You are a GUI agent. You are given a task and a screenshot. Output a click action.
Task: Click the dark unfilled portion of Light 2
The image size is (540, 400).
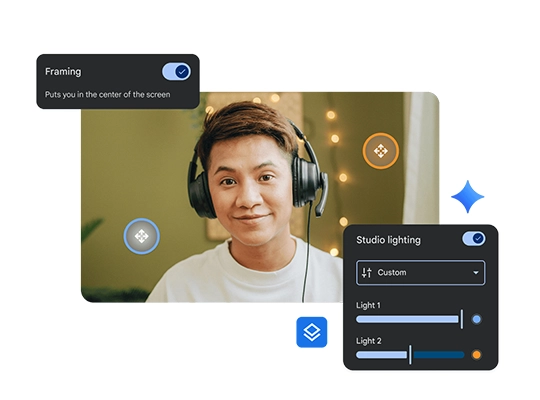439,355
